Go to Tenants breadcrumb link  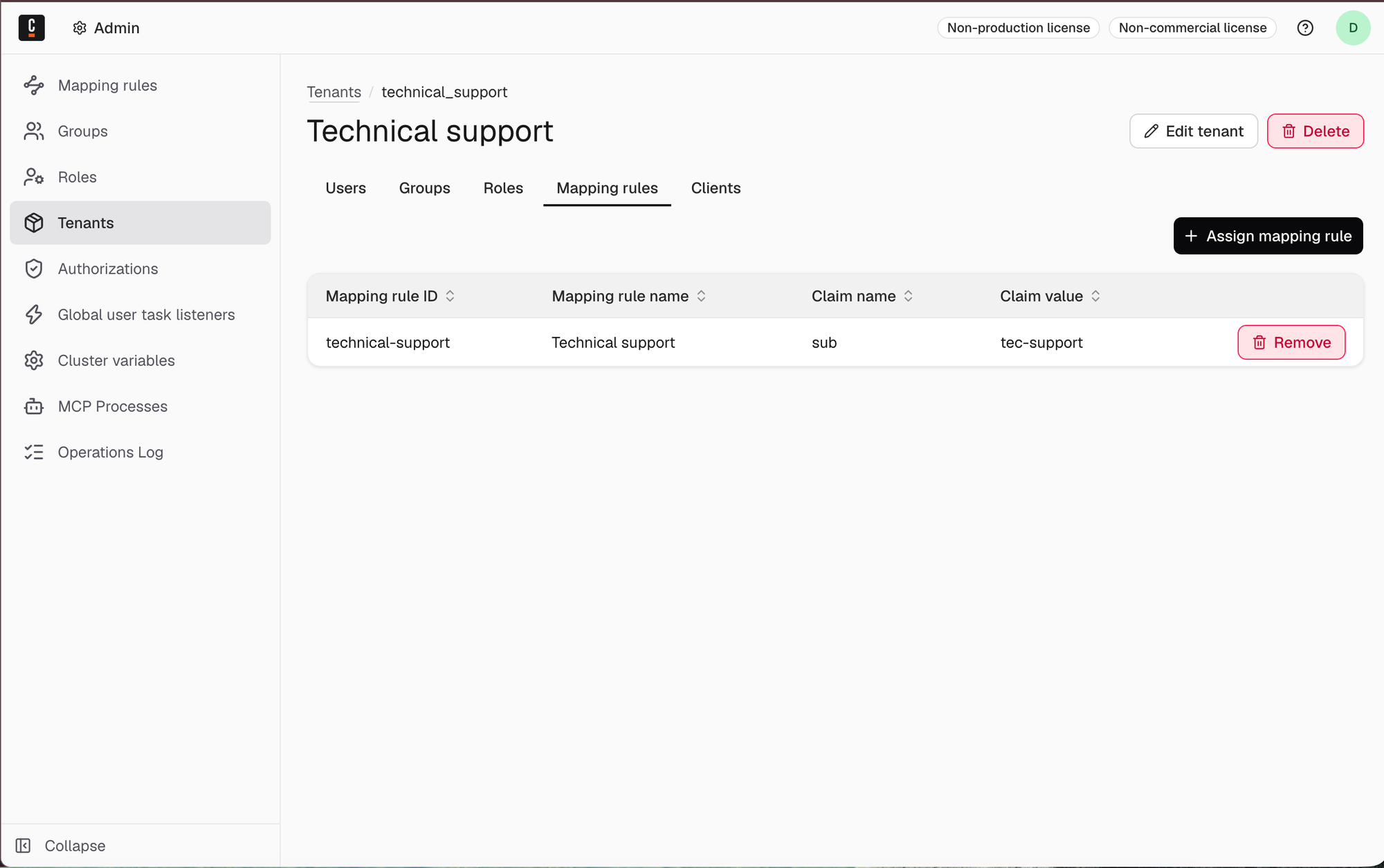tap(334, 92)
